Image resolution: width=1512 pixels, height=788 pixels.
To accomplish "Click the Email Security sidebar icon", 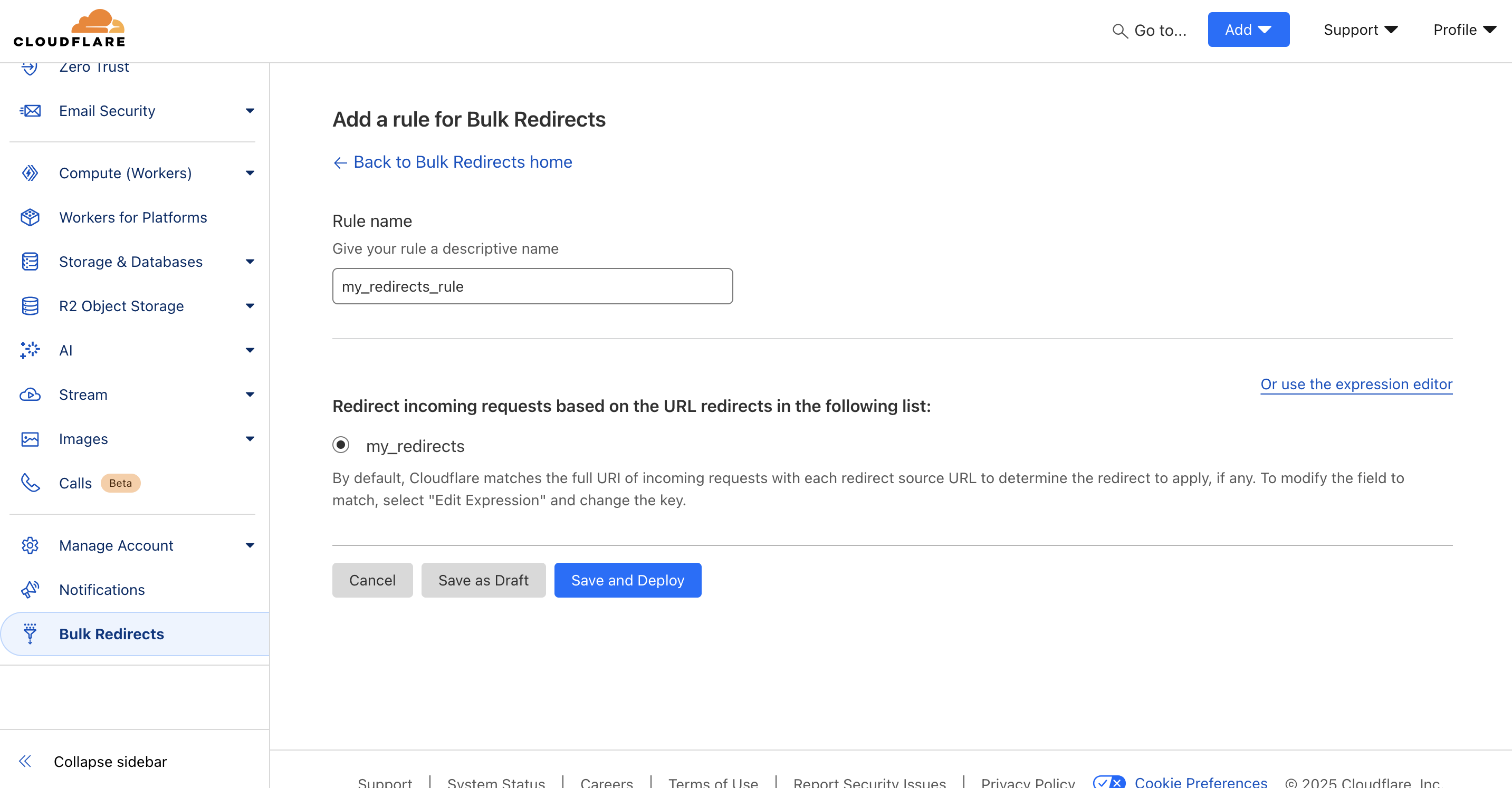I will 32,110.
